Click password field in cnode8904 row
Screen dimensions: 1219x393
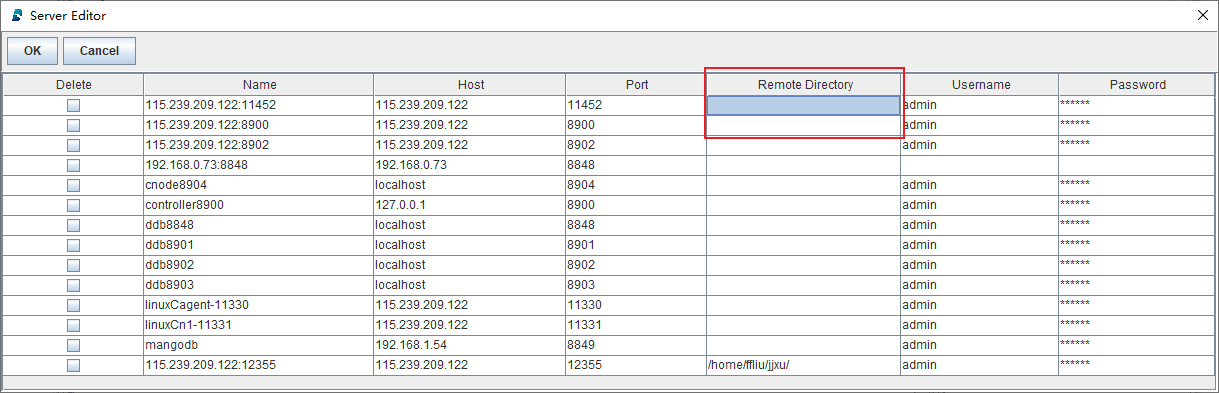pos(1137,185)
